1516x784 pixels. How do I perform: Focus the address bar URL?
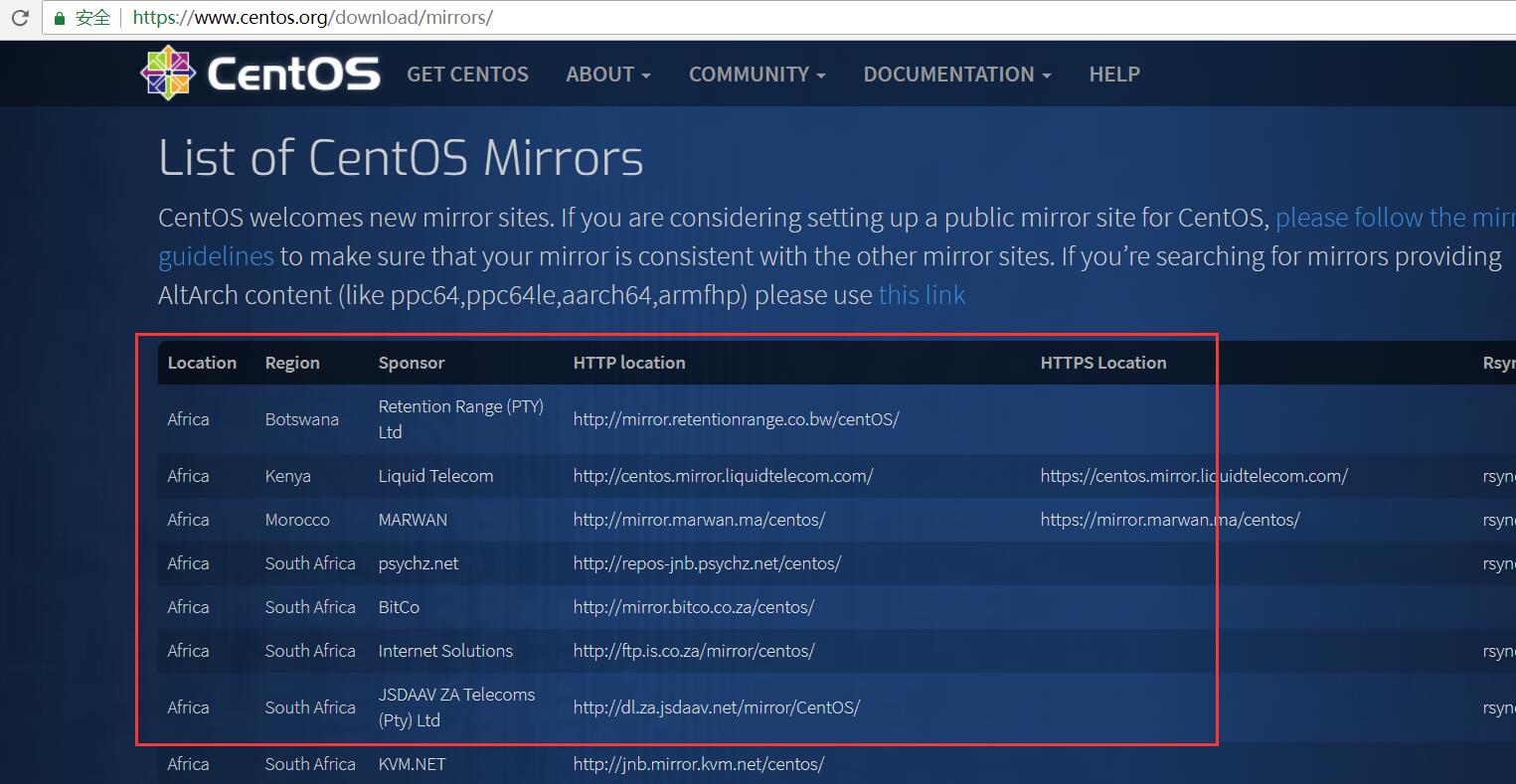[x=312, y=18]
